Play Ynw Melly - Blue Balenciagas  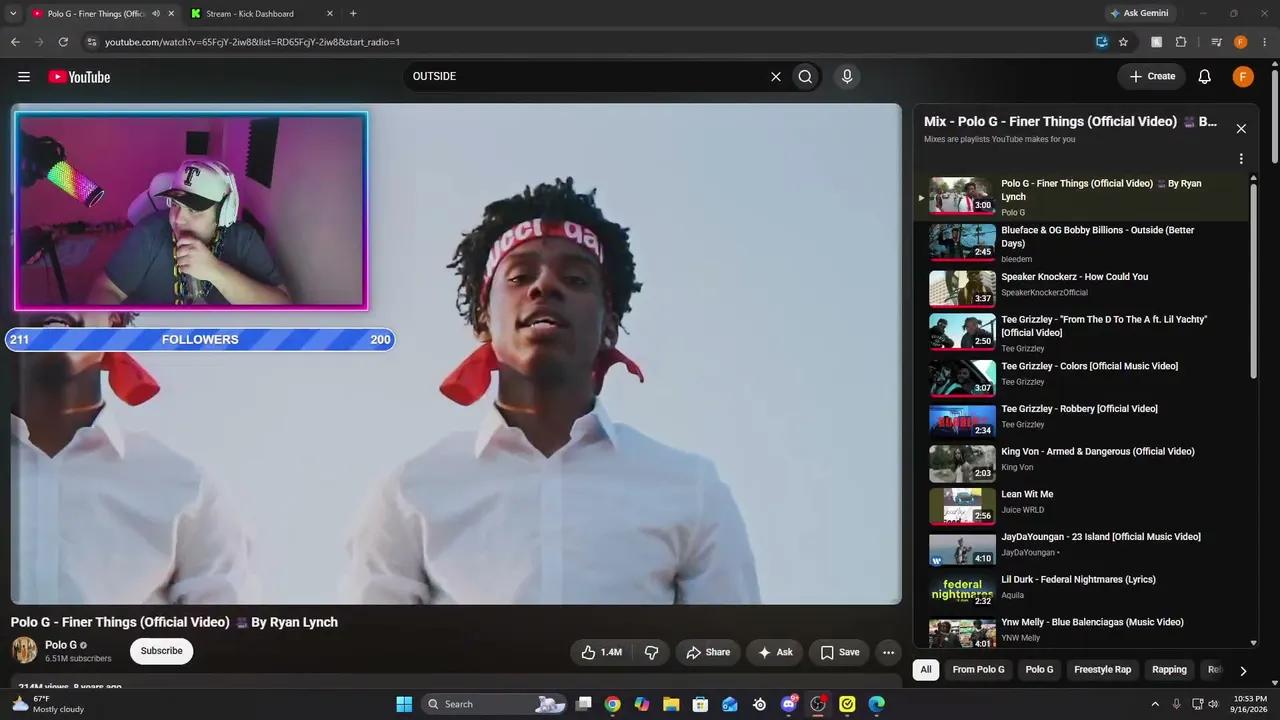pyautogui.click(x=1082, y=632)
